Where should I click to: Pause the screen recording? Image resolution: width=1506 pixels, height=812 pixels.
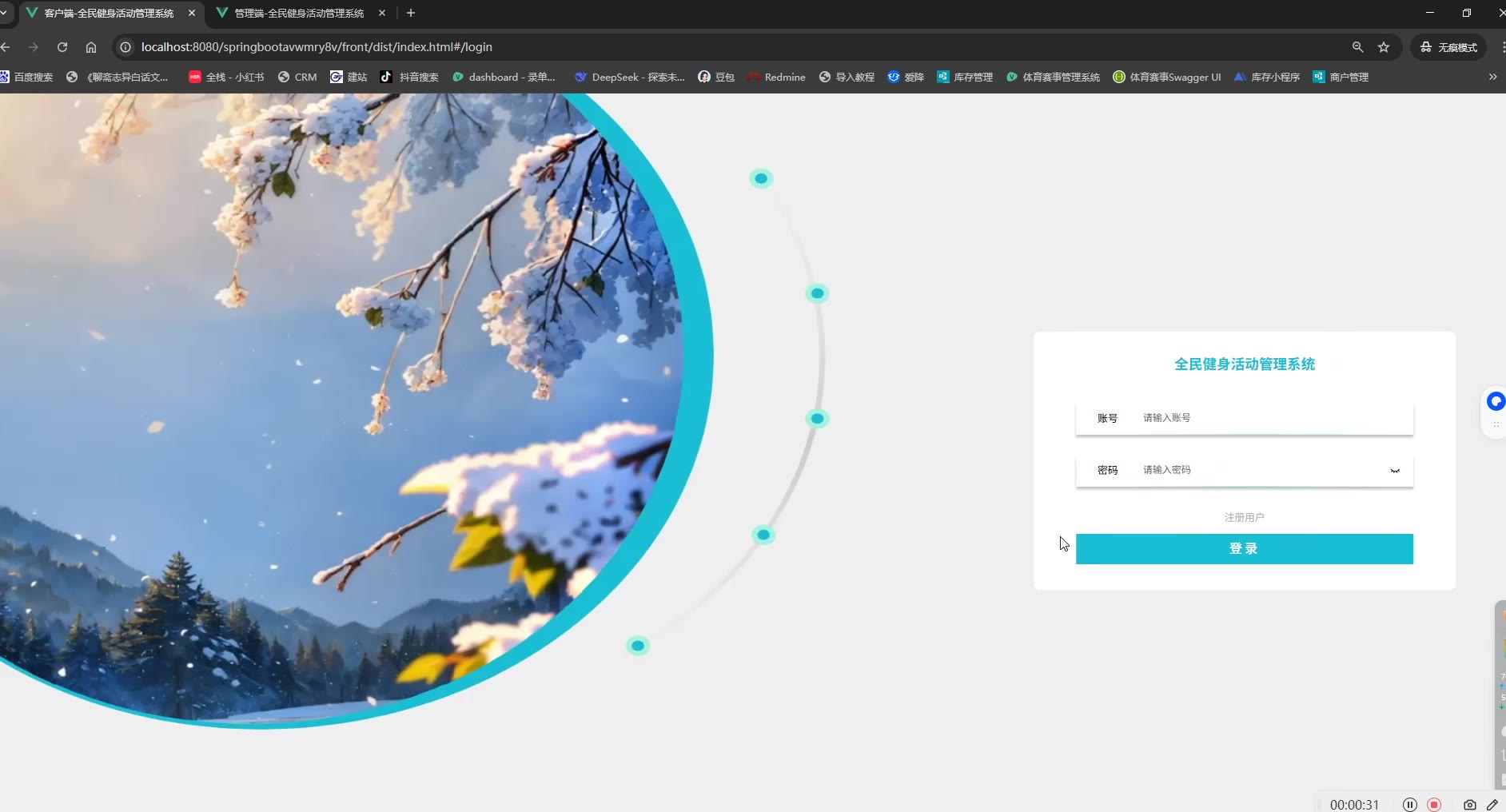pos(1410,805)
